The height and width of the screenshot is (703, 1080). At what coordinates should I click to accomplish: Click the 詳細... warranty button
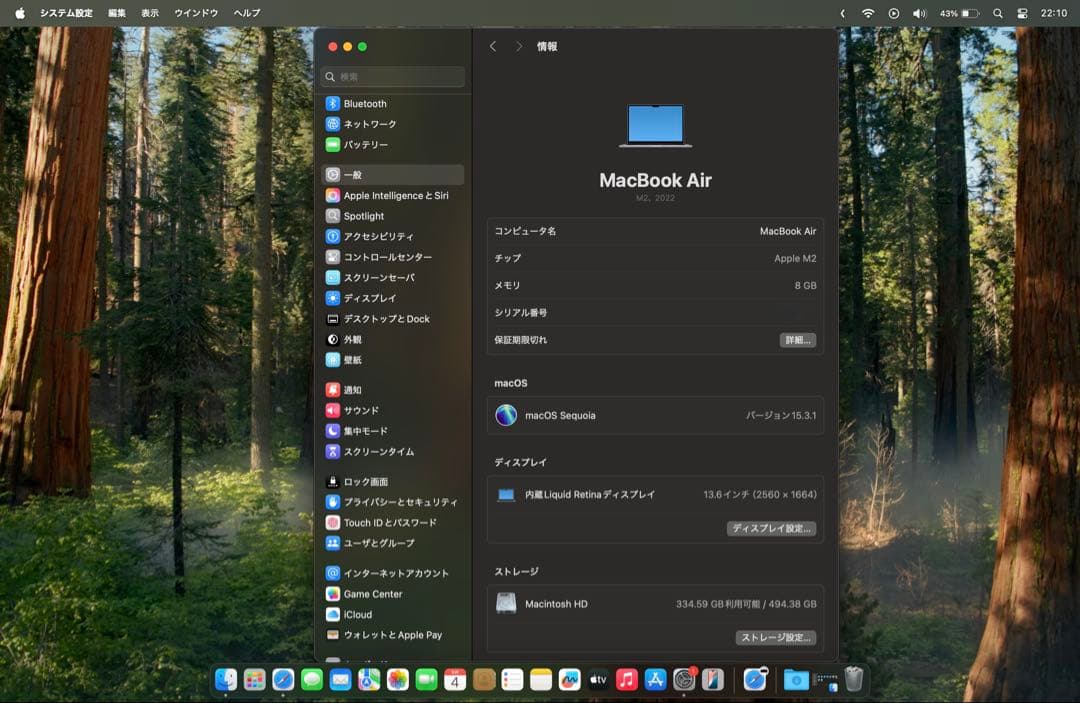tap(797, 340)
